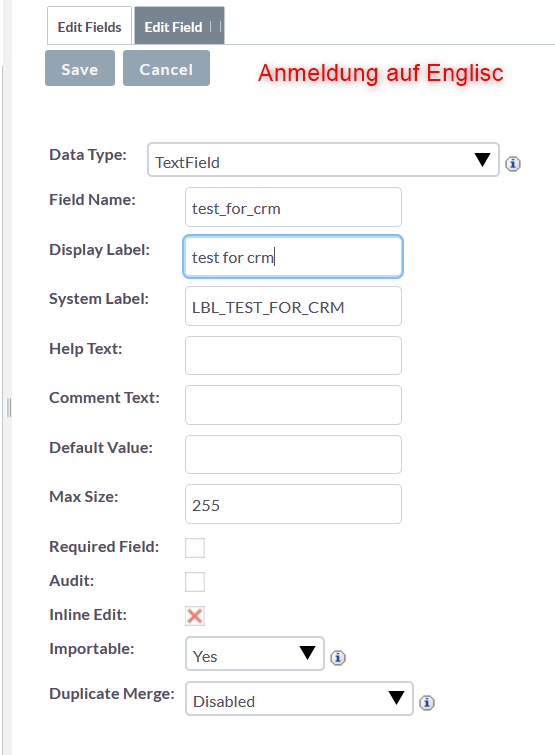Click the Cancel button
This screenshot has width=555, height=755.
tap(167, 68)
